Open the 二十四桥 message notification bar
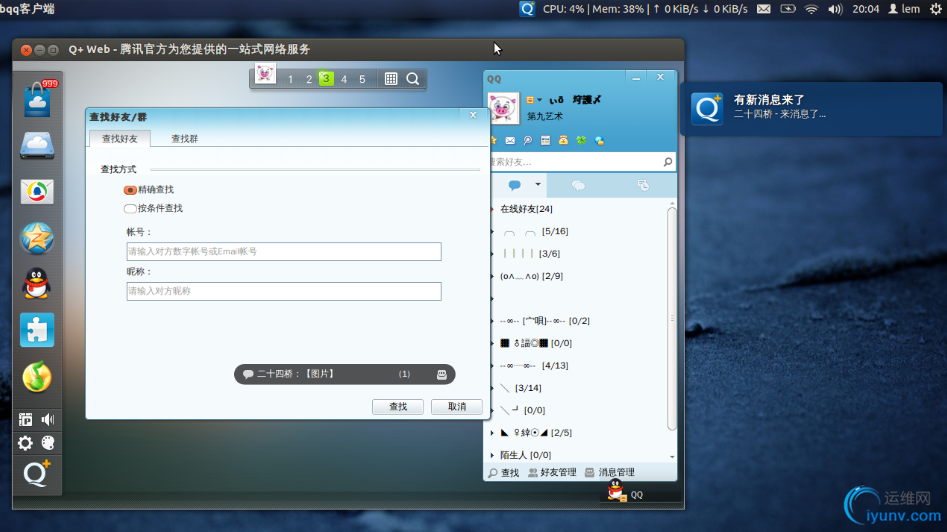947x532 pixels. (344, 374)
